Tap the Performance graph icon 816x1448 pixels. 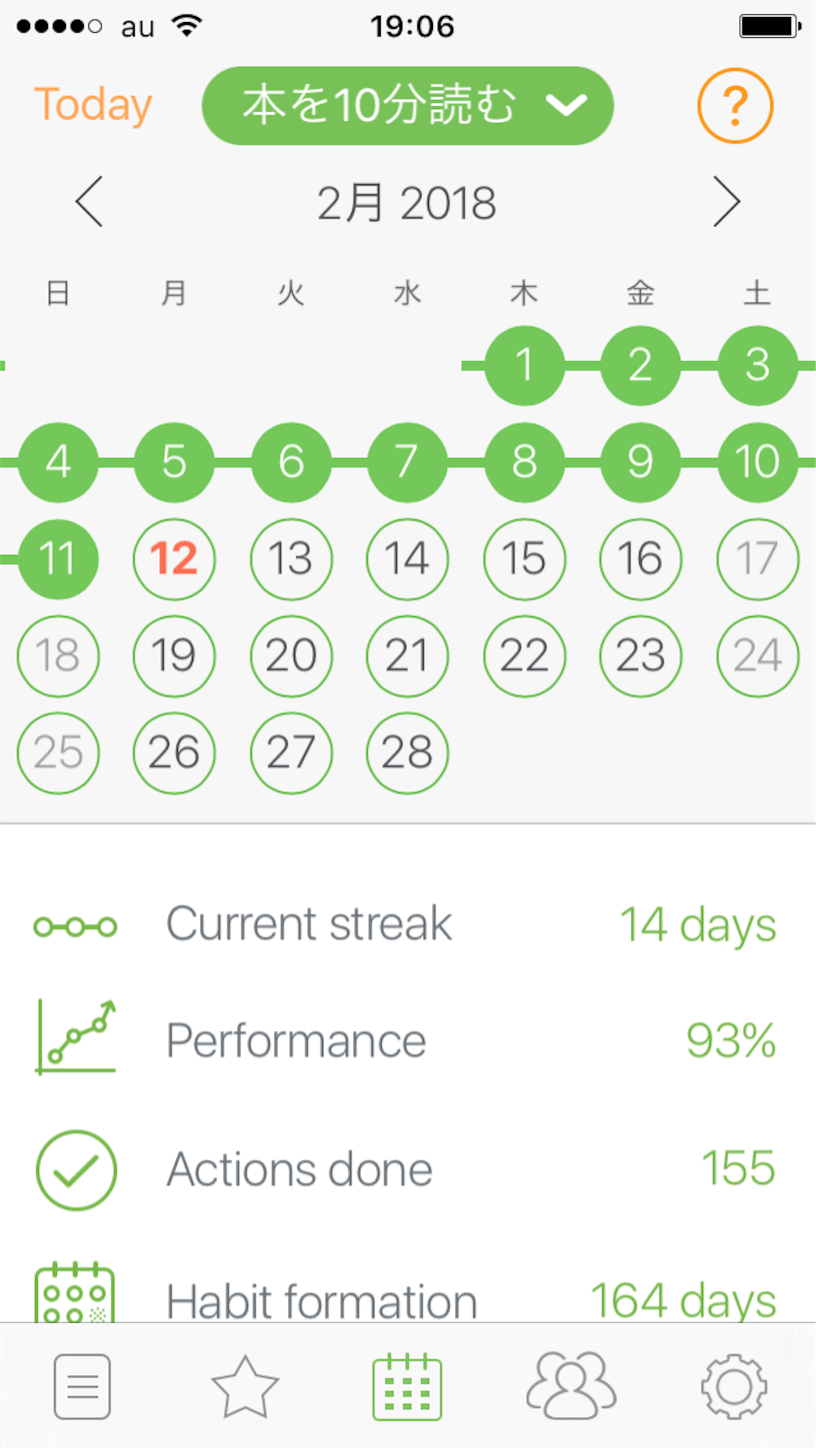pos(76,1037)
